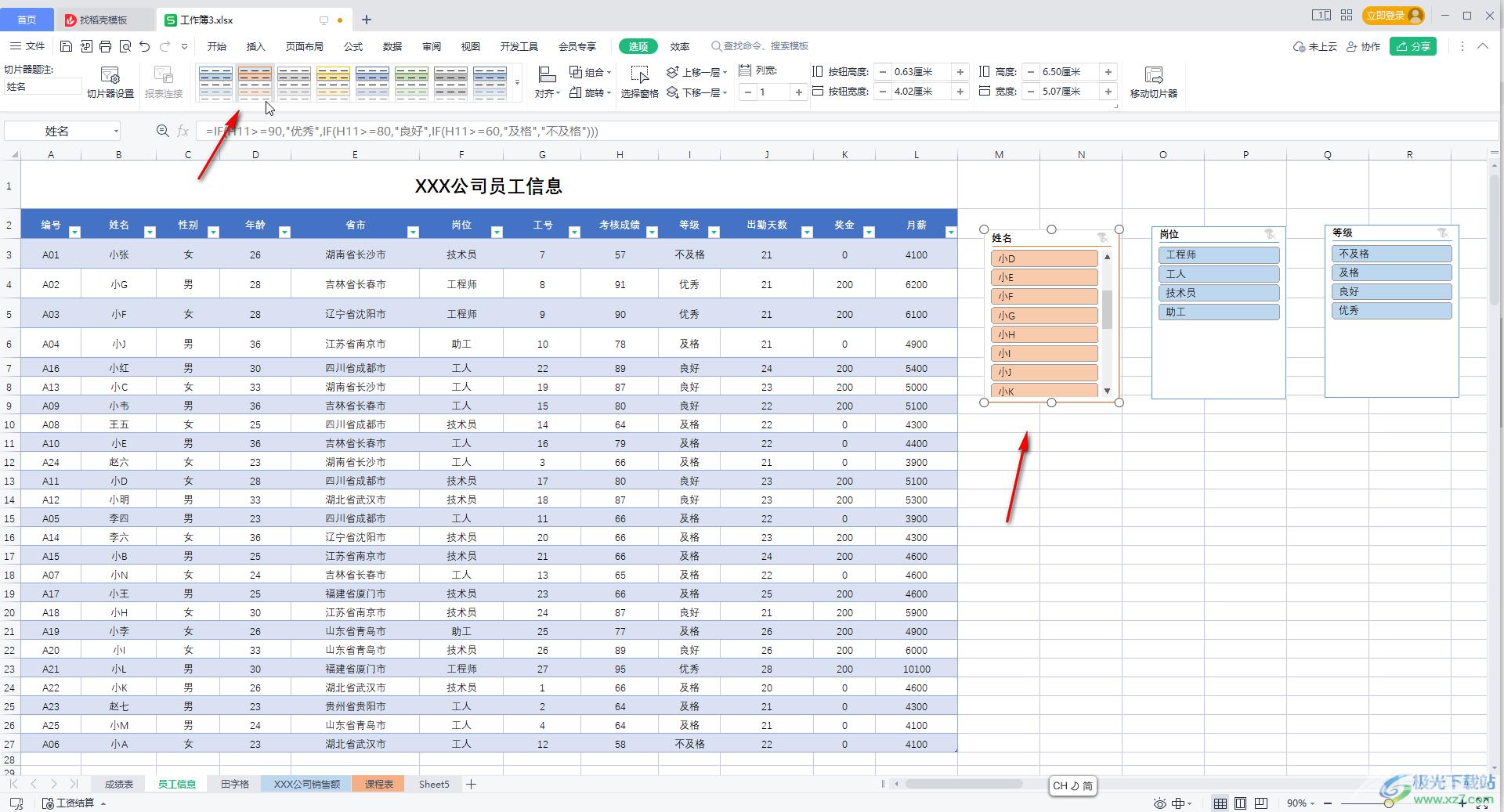Click the 首页 home tab

pos(27,20)
